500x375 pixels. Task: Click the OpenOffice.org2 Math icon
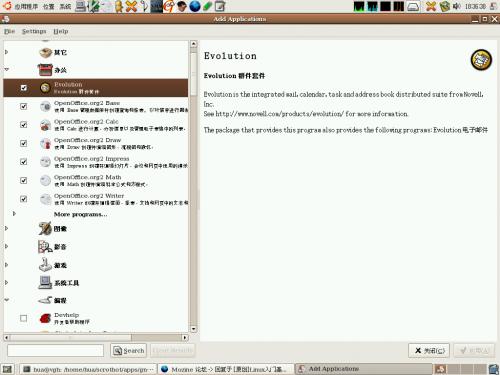pos(45,181)
